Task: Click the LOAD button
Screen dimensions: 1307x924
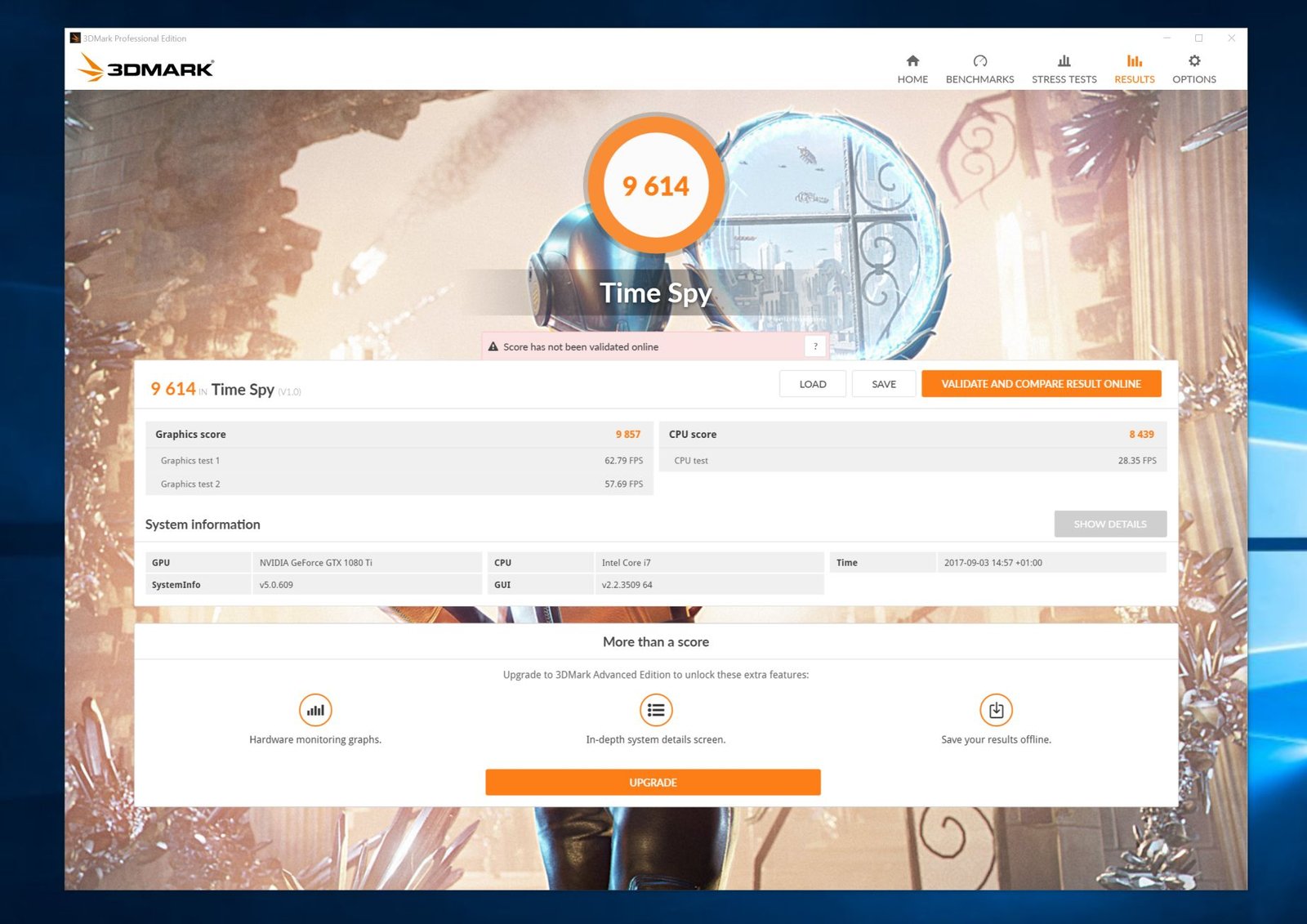Action: (813, 384)
